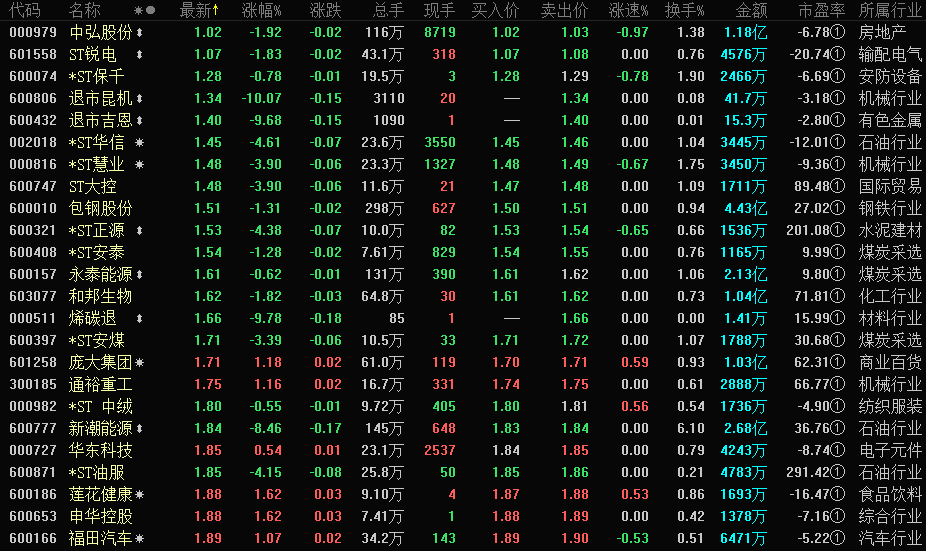Click the 房地产 industry cell
This screenshot has width=926, height=551.
pos(882,32)
